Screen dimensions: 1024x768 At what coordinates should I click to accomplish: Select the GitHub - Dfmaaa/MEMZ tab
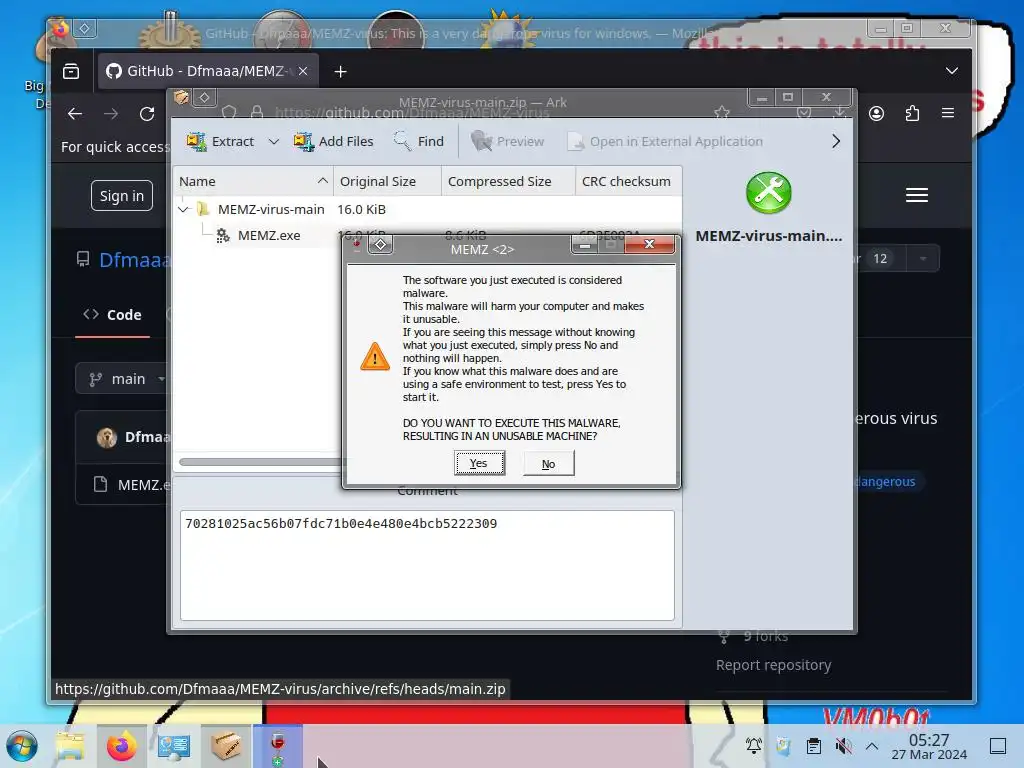coord(208,71)
